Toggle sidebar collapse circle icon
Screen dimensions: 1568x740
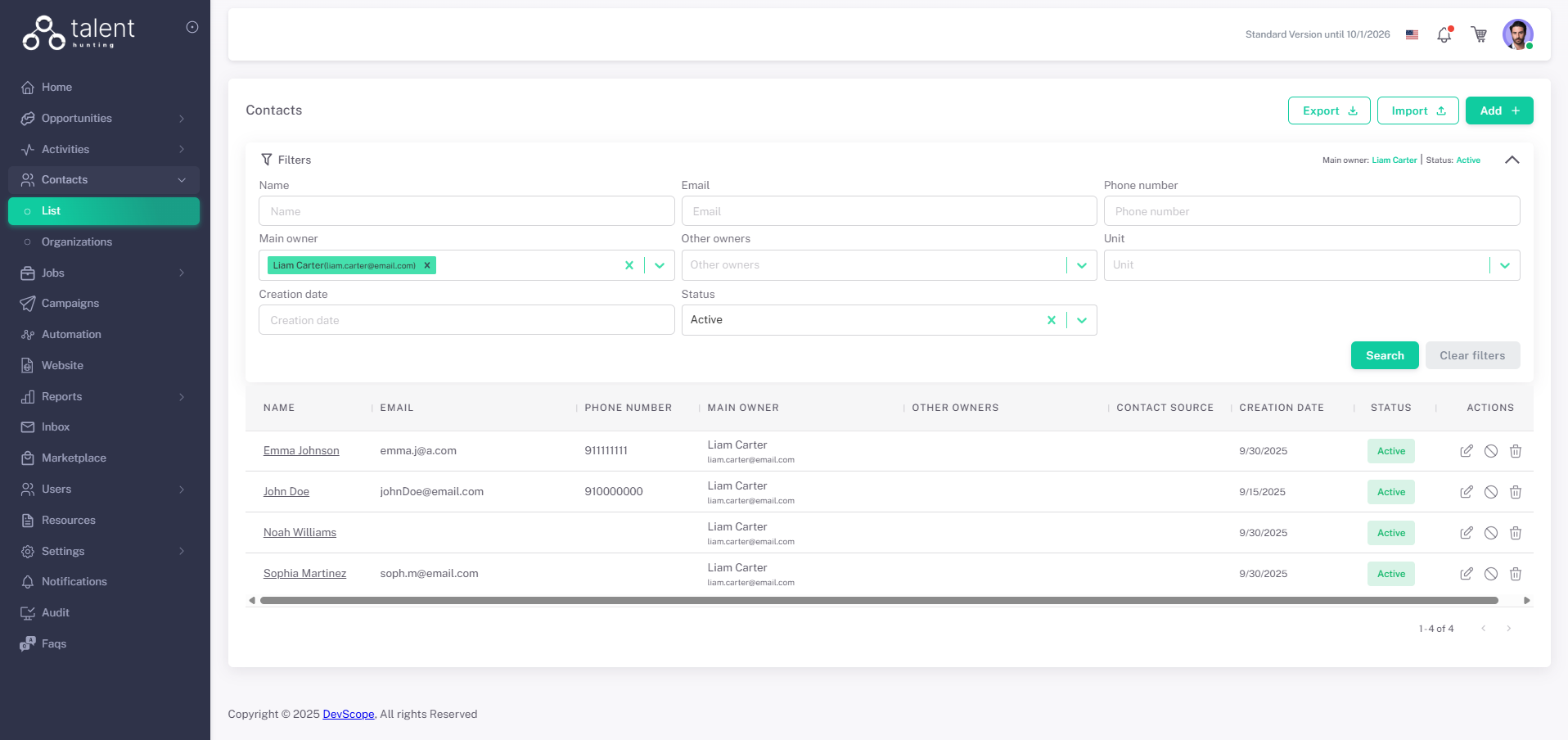(x=192, y=27)
